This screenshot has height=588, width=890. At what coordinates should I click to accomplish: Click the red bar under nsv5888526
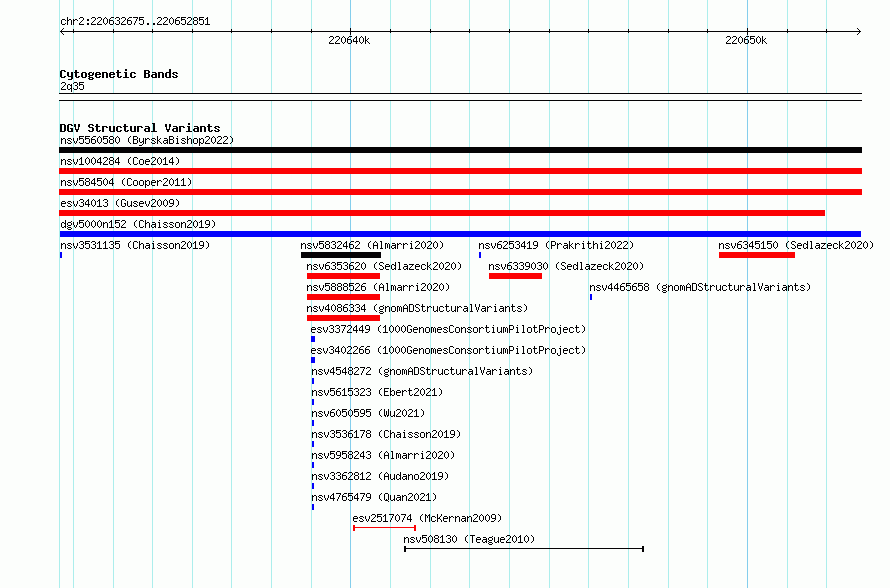tap(343, 297)
